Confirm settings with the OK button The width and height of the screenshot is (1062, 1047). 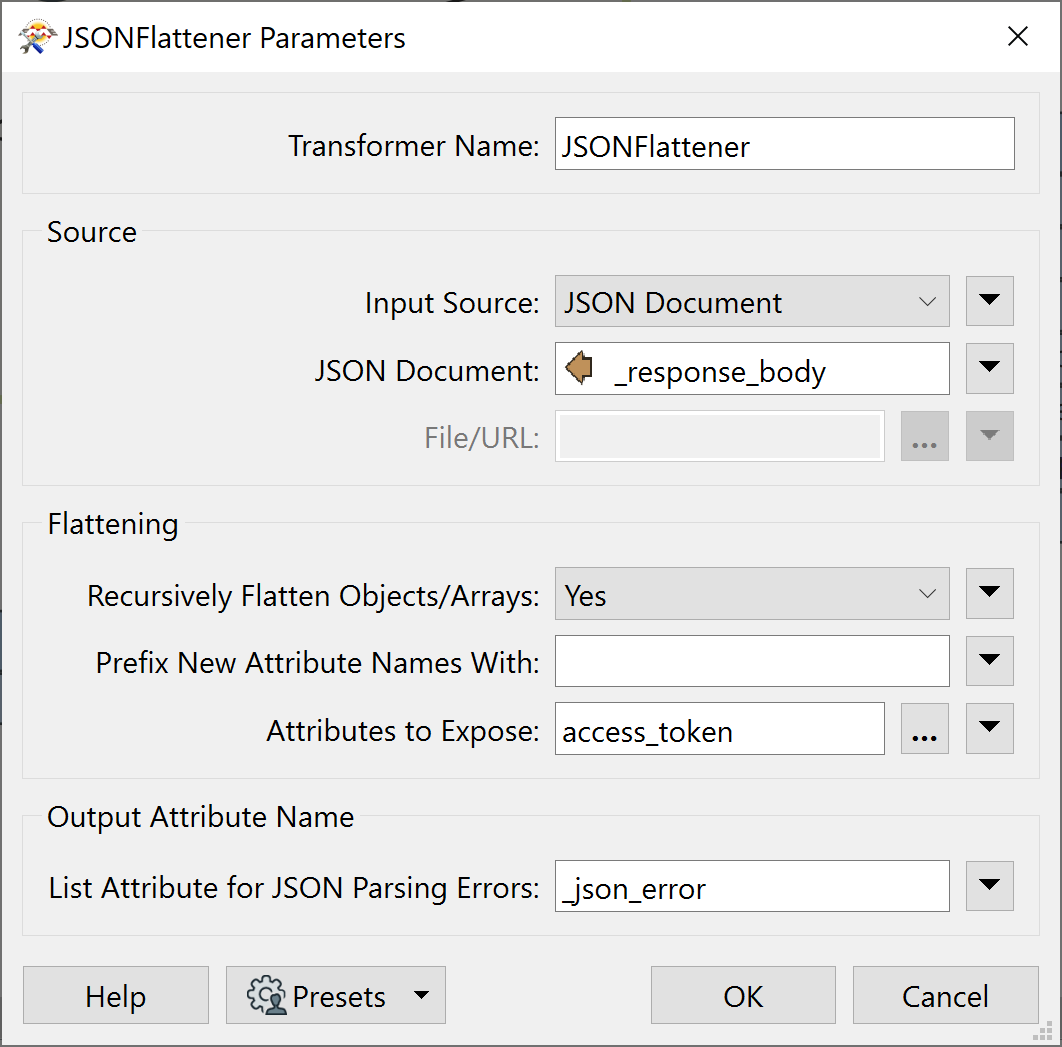click(743, 996)
